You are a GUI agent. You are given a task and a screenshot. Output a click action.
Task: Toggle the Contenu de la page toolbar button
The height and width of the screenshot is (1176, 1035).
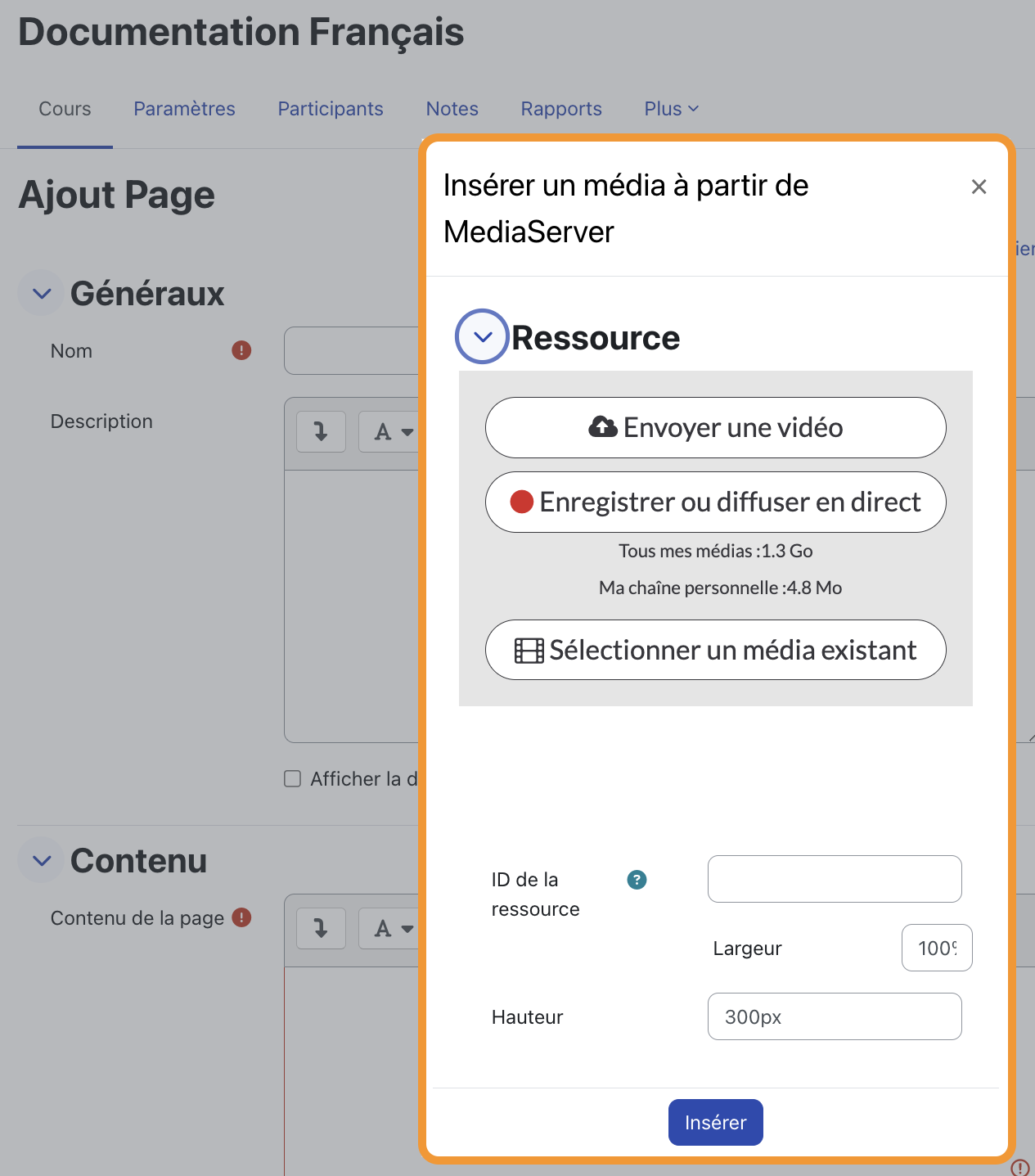click(x=321, y=928)
